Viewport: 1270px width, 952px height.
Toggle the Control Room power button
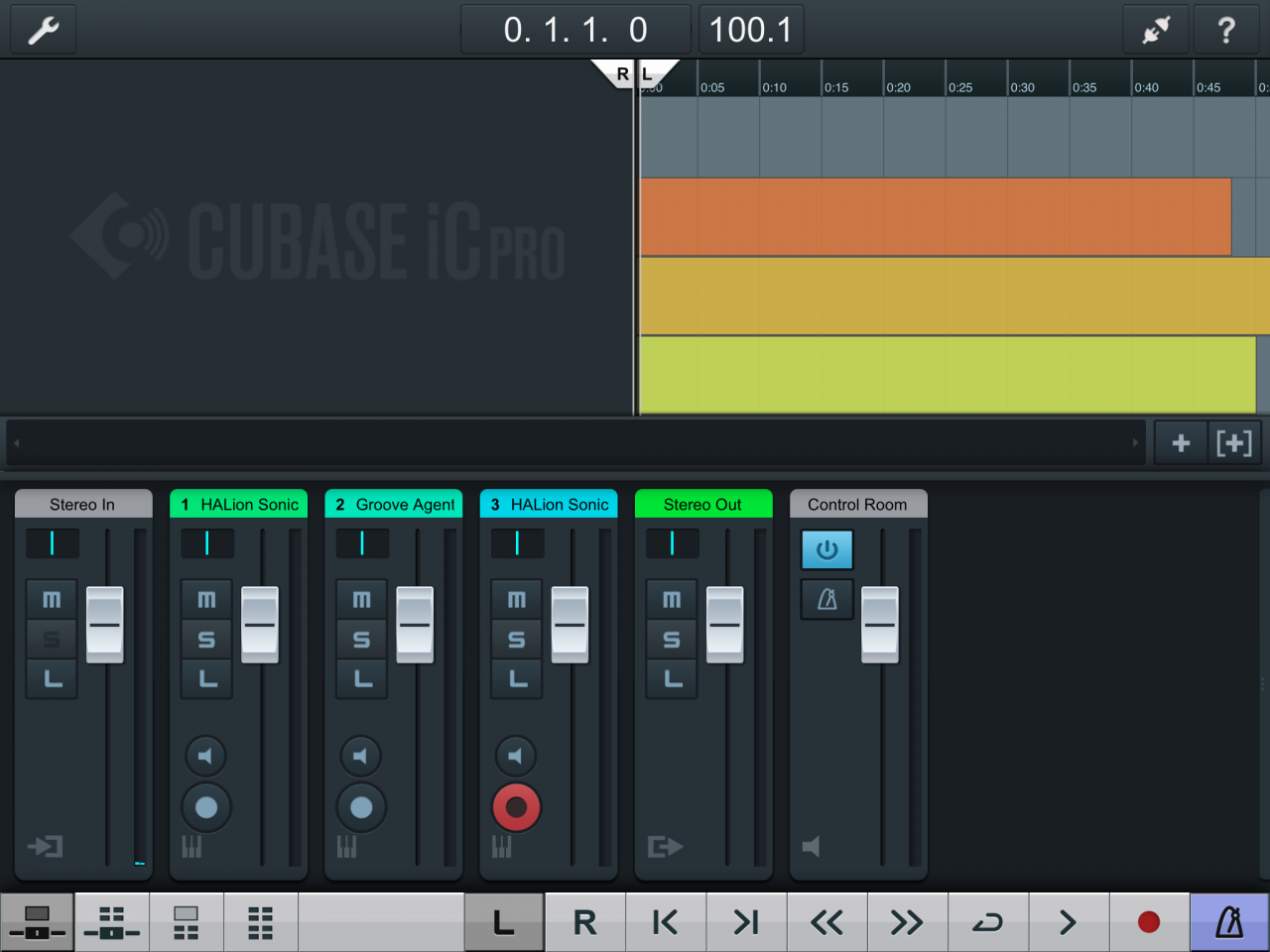[x=827, y=549]
